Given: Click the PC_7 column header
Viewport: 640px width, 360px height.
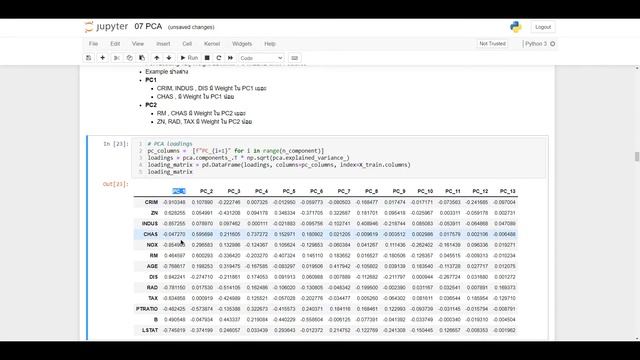Looking at the screenshot, I should [x=344, y=191].
